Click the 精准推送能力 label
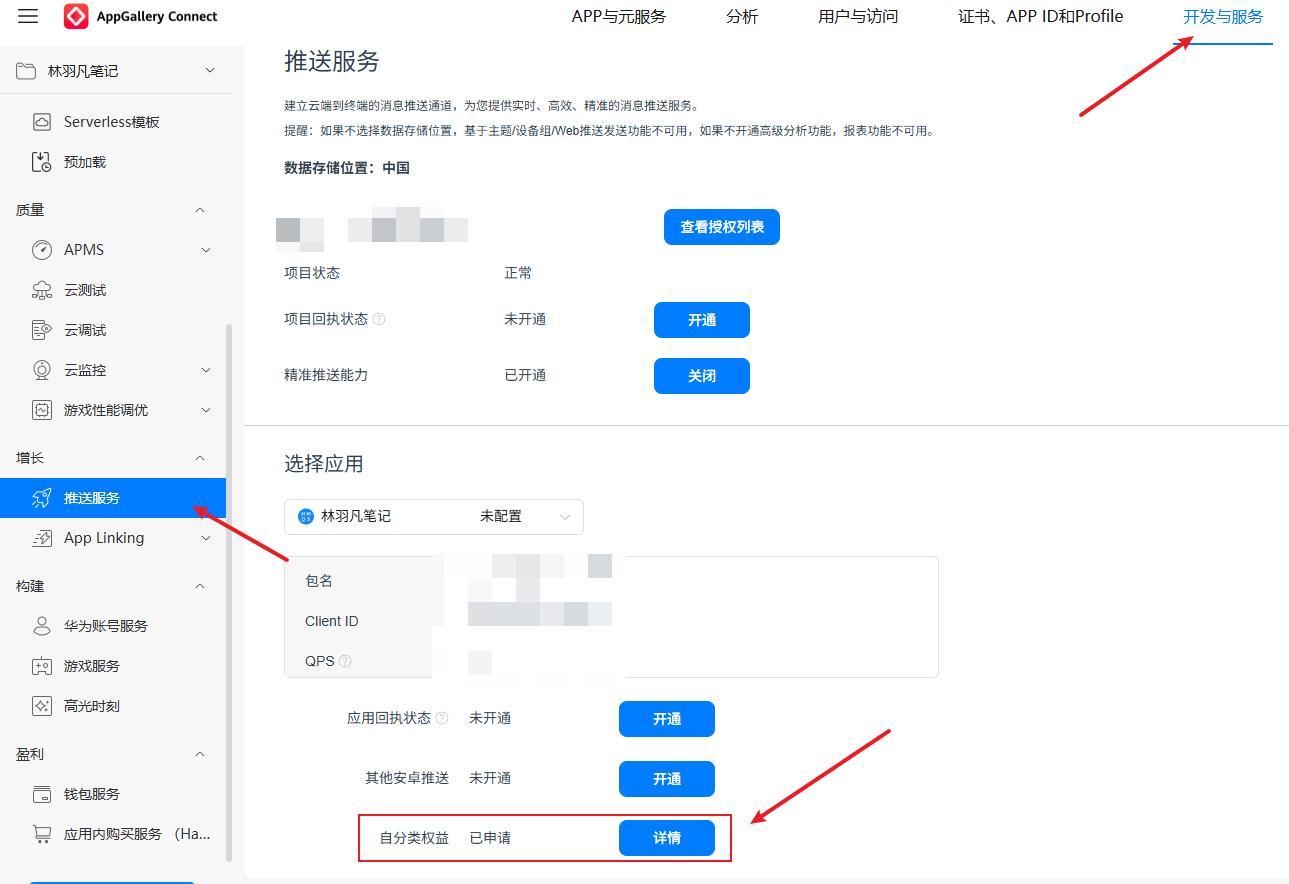 326,375
